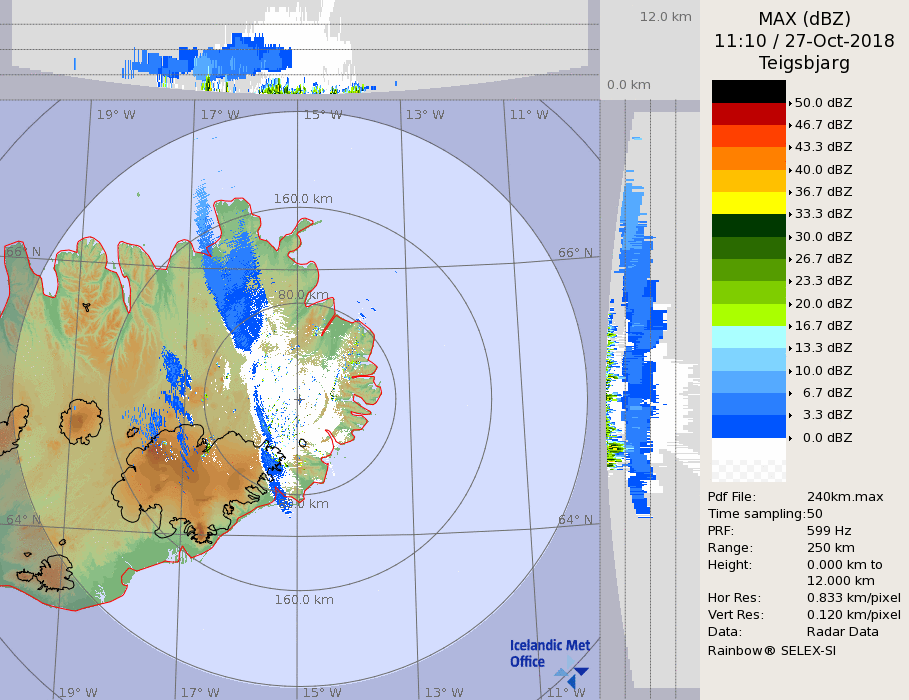The image size is (909, 700).
Task: Select the Teigsbjarg station name
Action: (804, 63)
